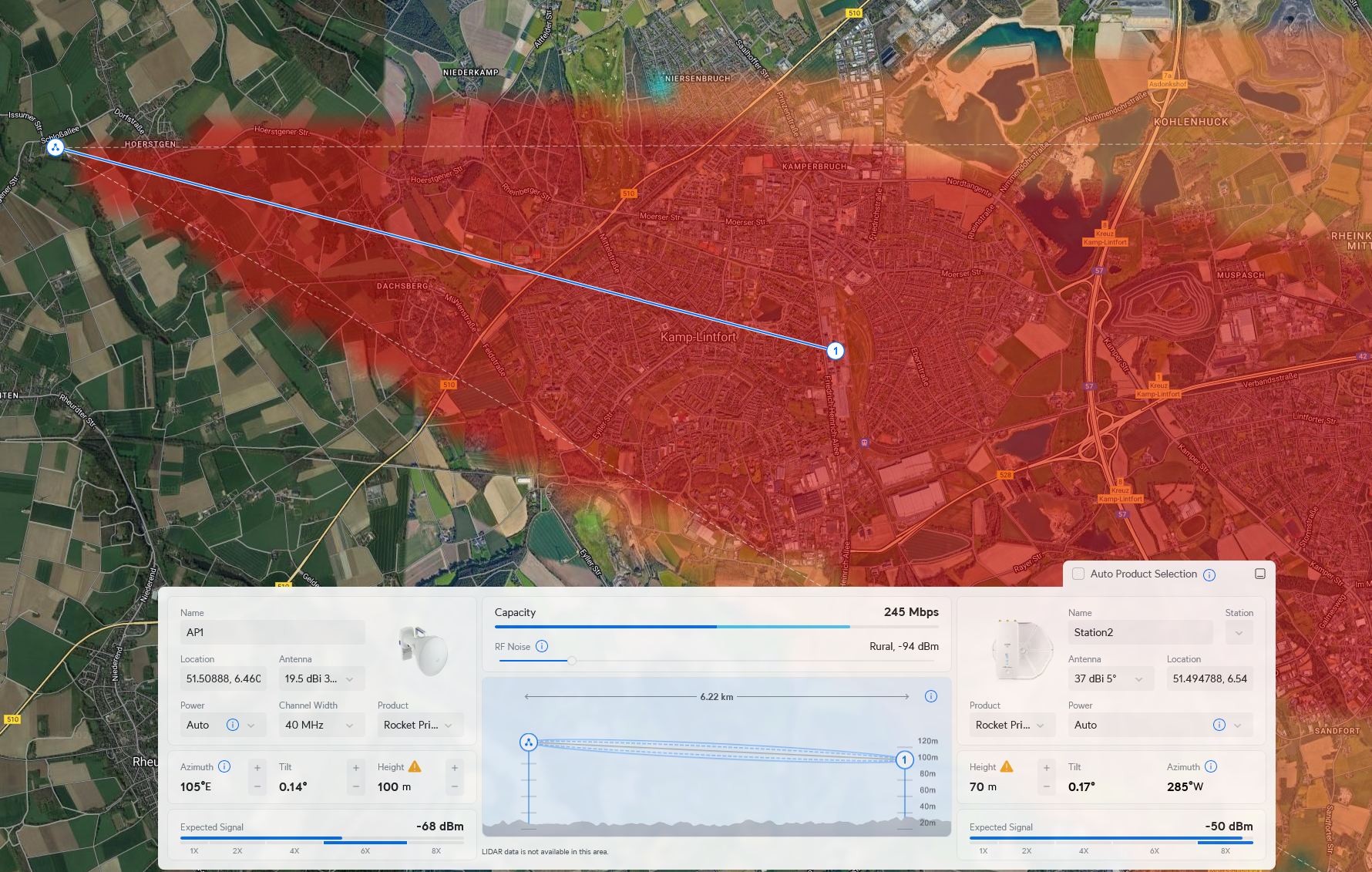This screenshot has width=1372, height=872.
Task: Show info for Auto Product Selection
Action: (1209, 574)
